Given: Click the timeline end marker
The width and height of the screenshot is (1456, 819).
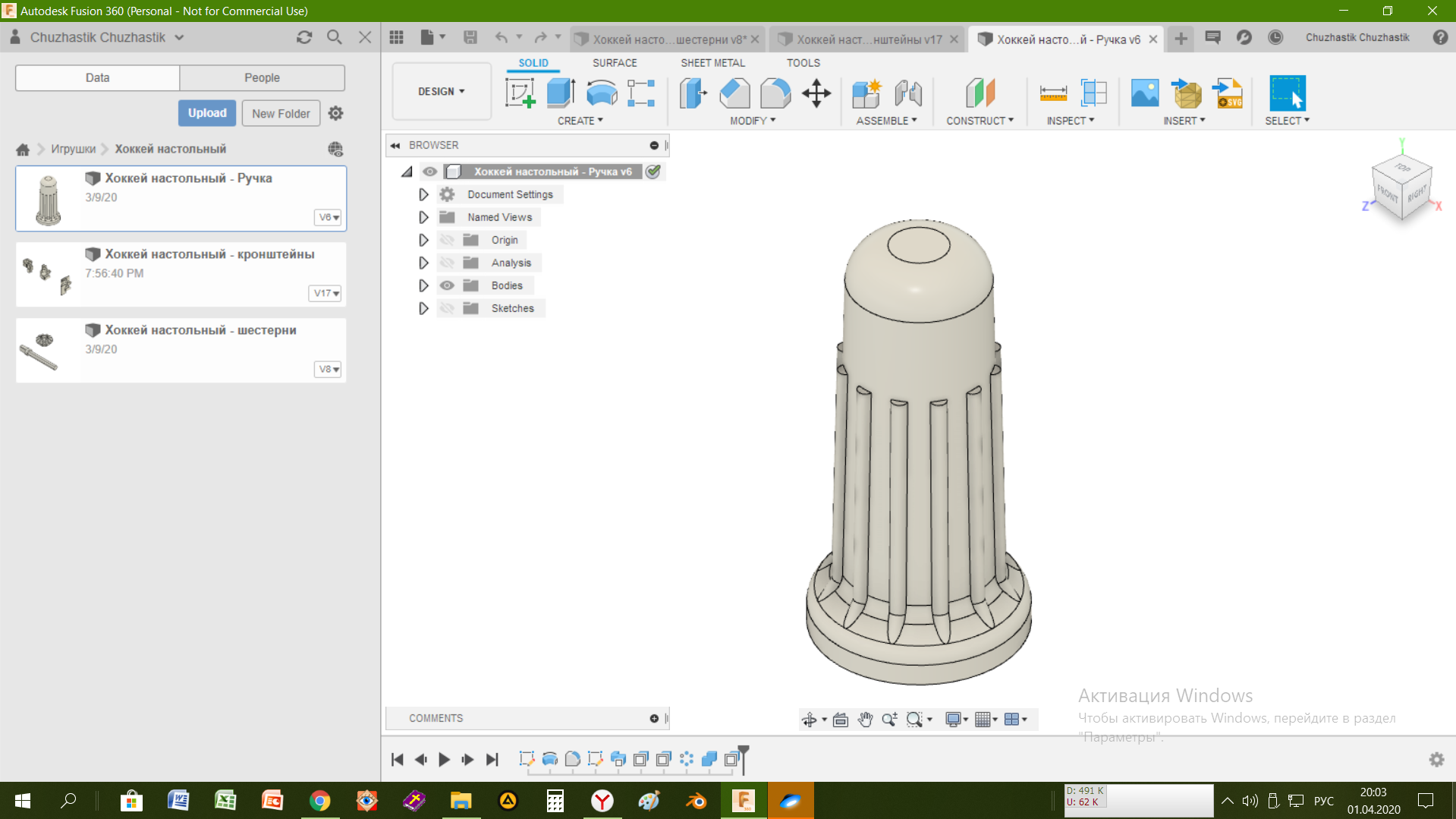Looking at the screenshot, I should [744, 758].
